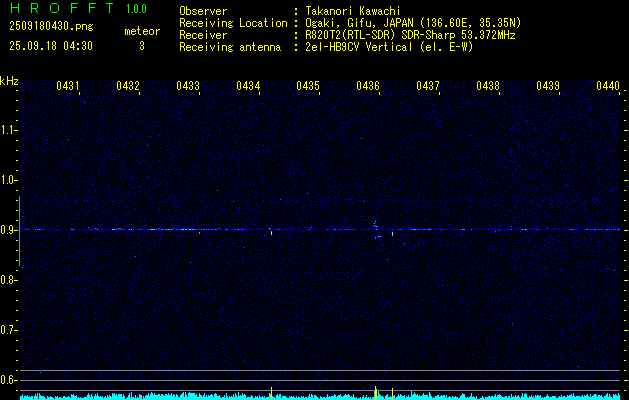This screenshot has width=629, height=400.
Task: Select the 0440 time marker
Action: coord(608,86)
